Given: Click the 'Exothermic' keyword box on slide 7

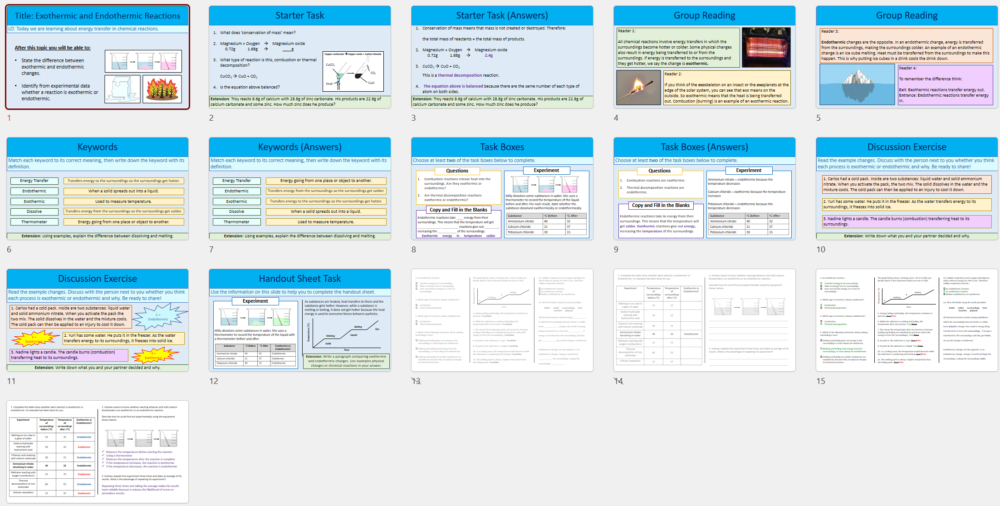Looking at the screenshot, I should click(x=237, y=201).
